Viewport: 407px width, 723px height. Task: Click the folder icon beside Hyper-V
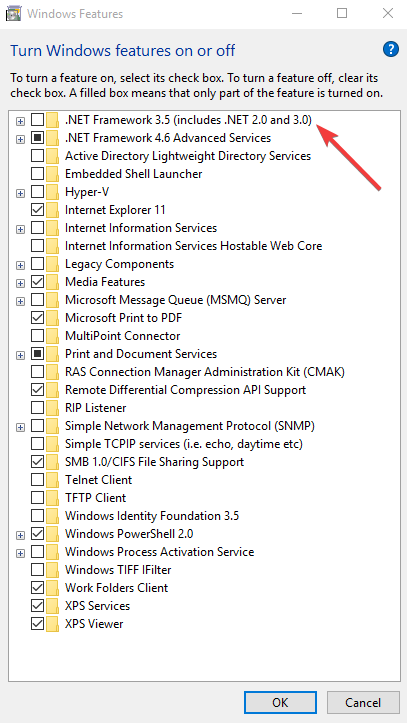pos(53,192)
